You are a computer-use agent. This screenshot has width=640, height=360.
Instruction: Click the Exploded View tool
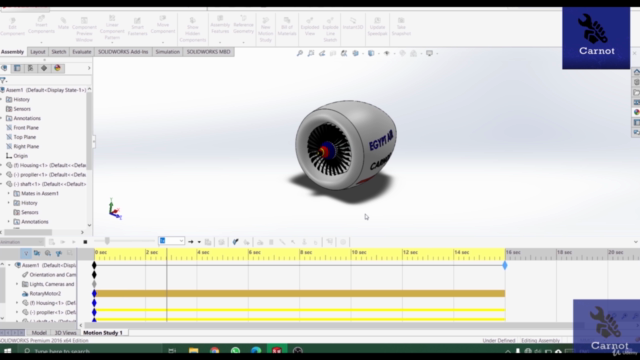click(310, 27)
